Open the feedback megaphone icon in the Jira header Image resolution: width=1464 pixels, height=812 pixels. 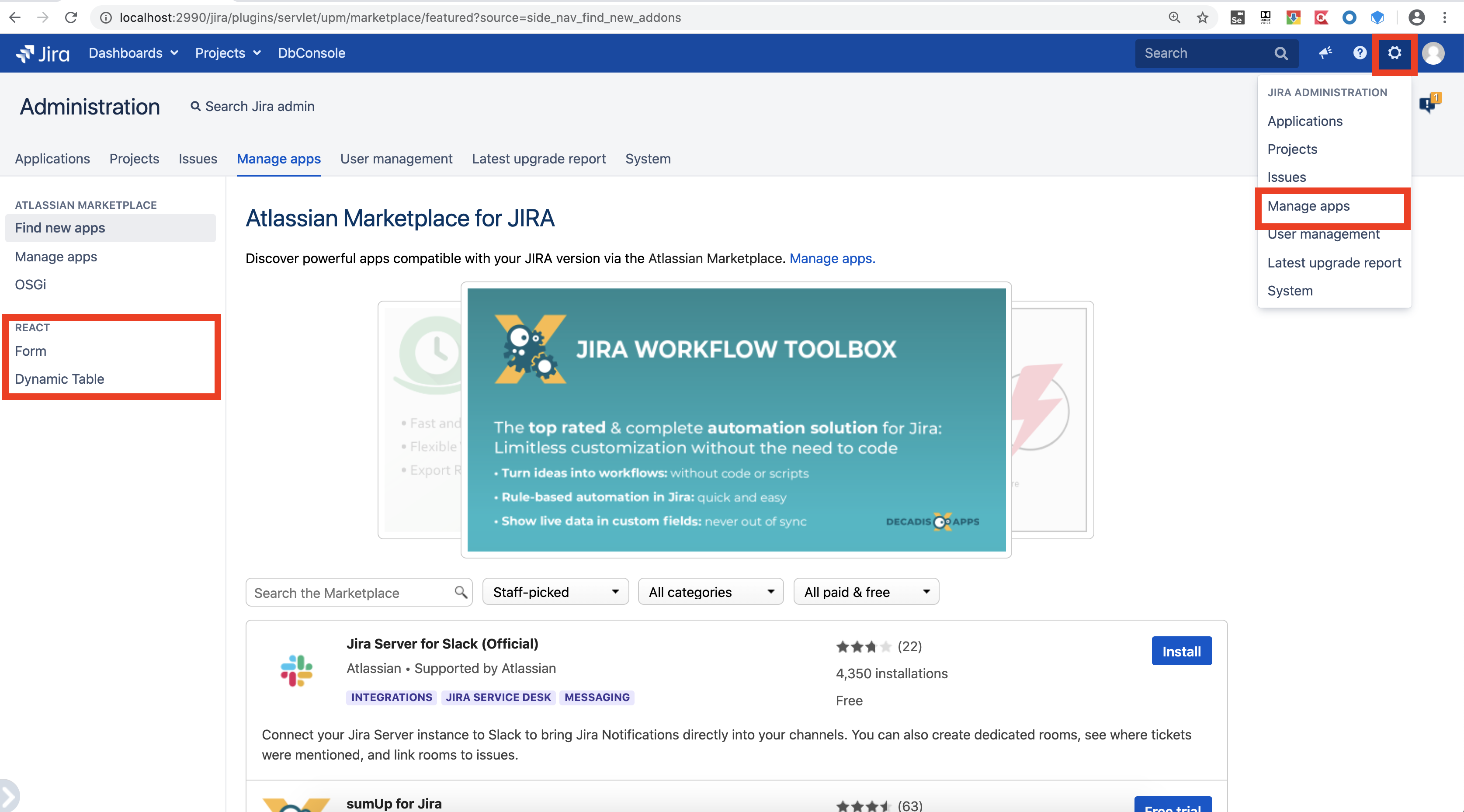[x=1325, y=53]
